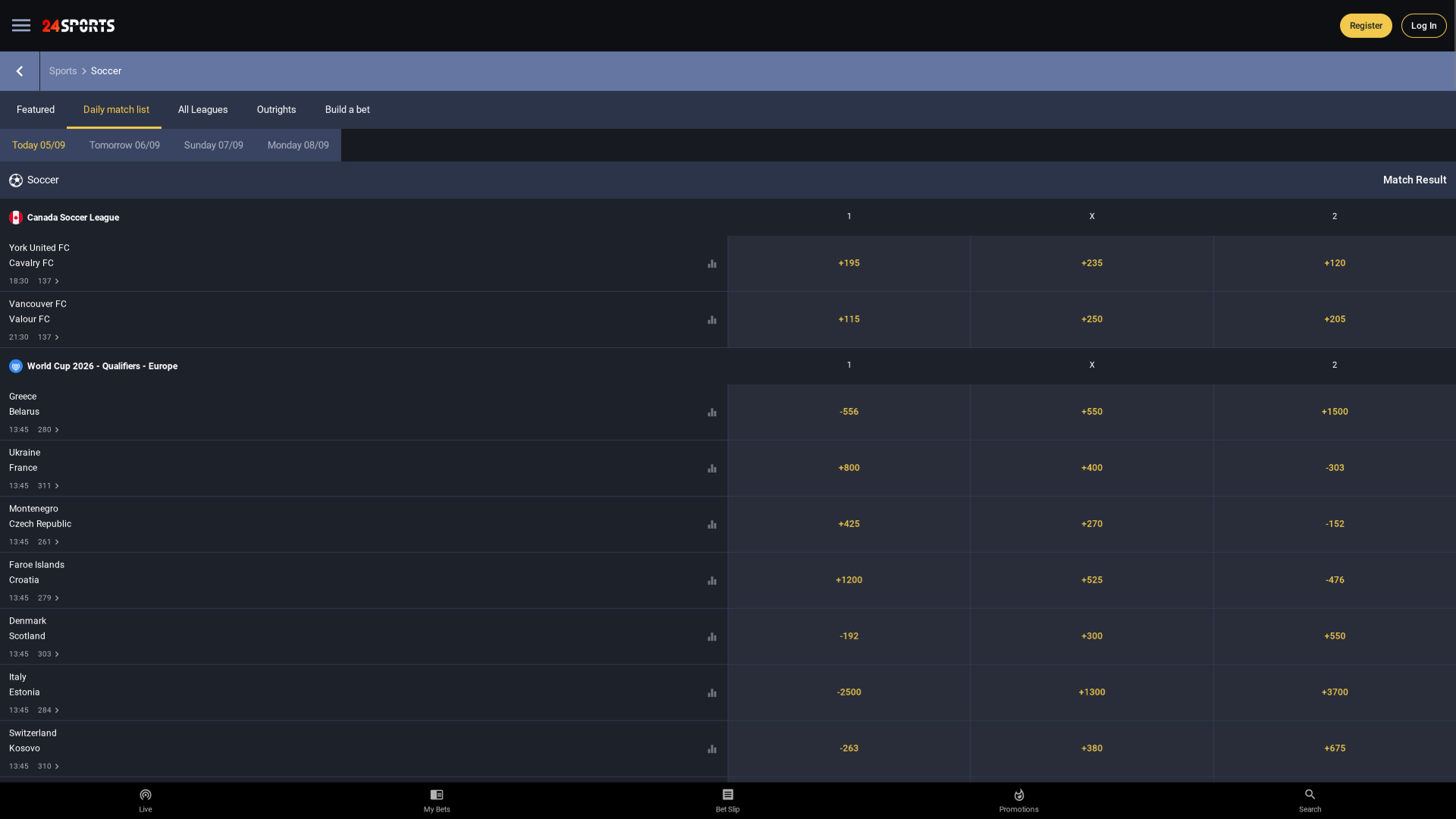Open statistics for Ukraine vs France
Viewport: 1456px width, 819px height.
point(711,468)
